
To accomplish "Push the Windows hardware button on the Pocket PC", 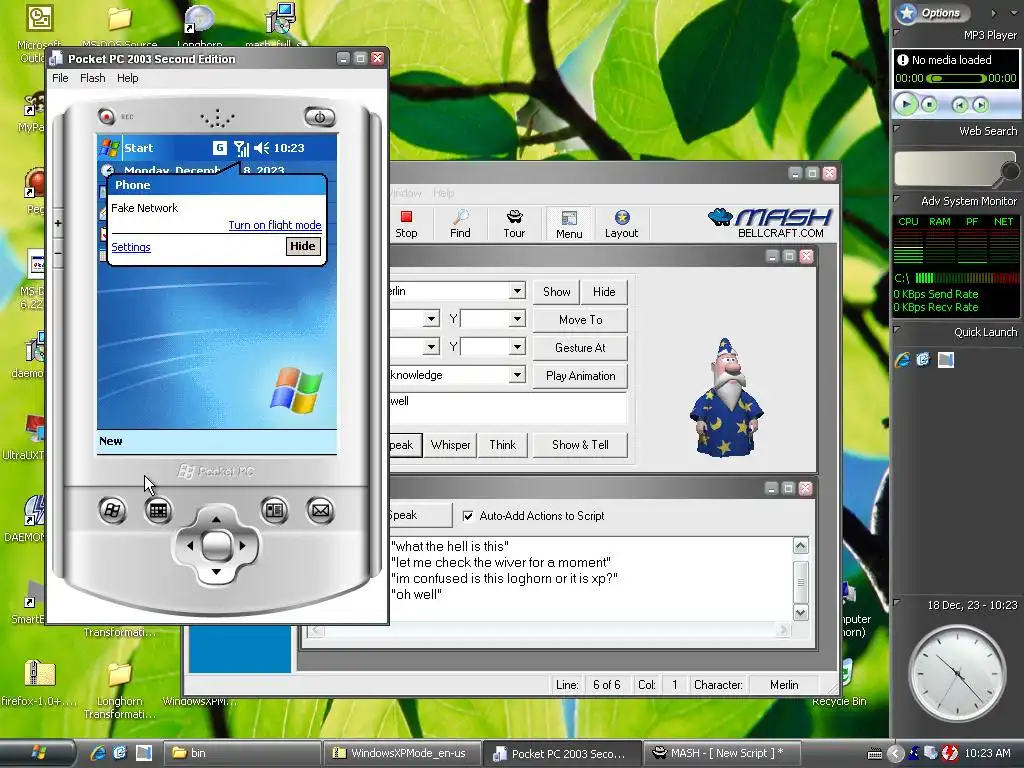I will (112, 510).
